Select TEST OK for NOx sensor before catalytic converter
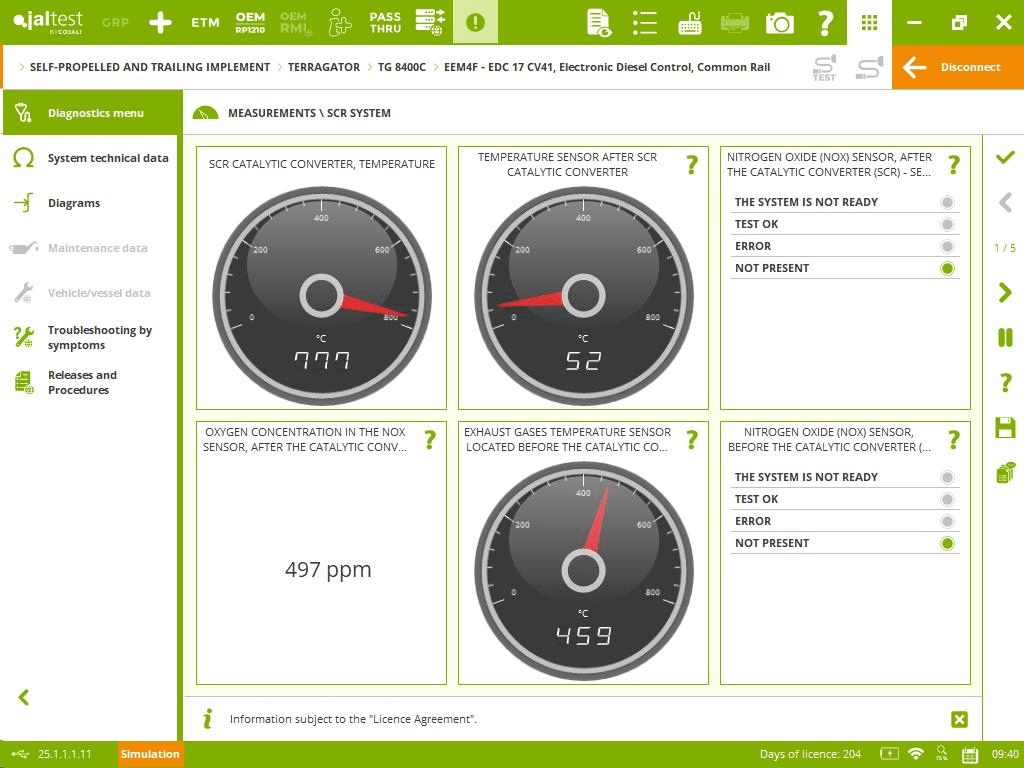Viewport: 1024px width, 768px height. (947, 499)
